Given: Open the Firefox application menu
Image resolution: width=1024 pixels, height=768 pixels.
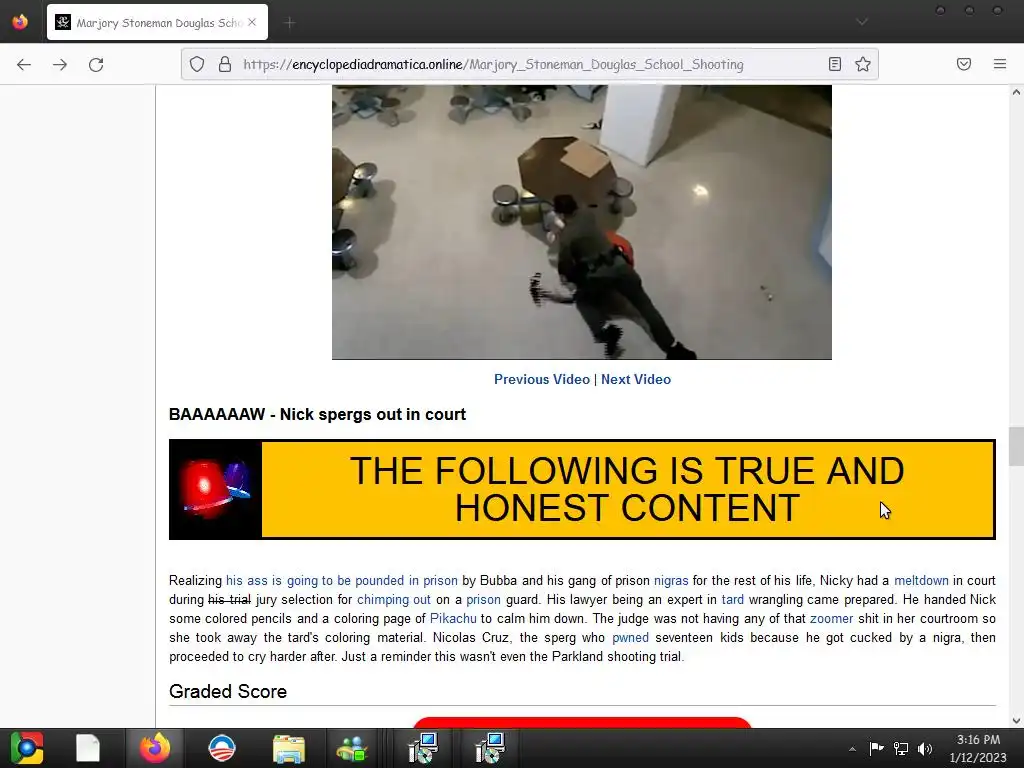Looking at the screenshot, I should [x=1000, y=64].
